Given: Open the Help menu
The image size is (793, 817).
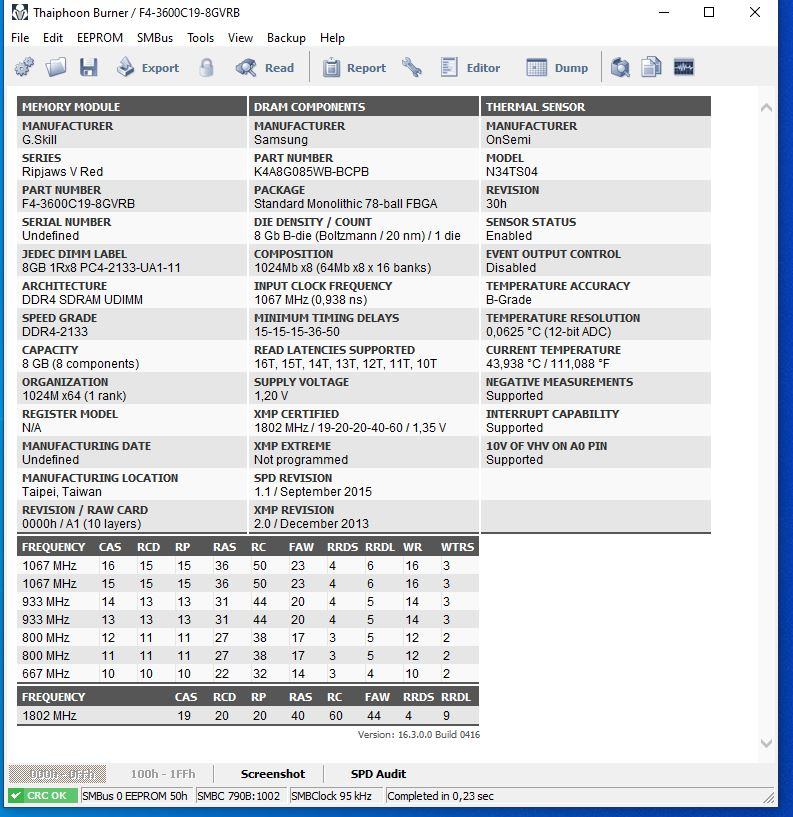Looking at the screenshot, I should pos(332,38).
